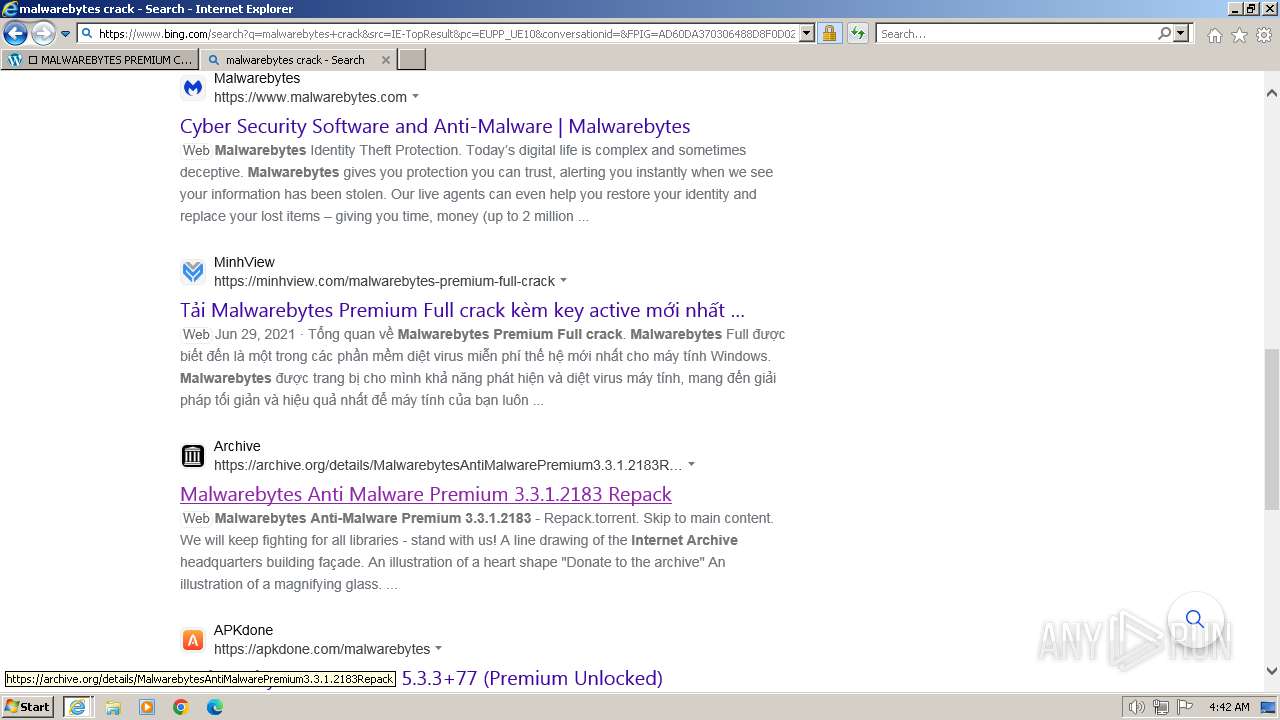Open Action Center flag tray icon

[1184, 707]
